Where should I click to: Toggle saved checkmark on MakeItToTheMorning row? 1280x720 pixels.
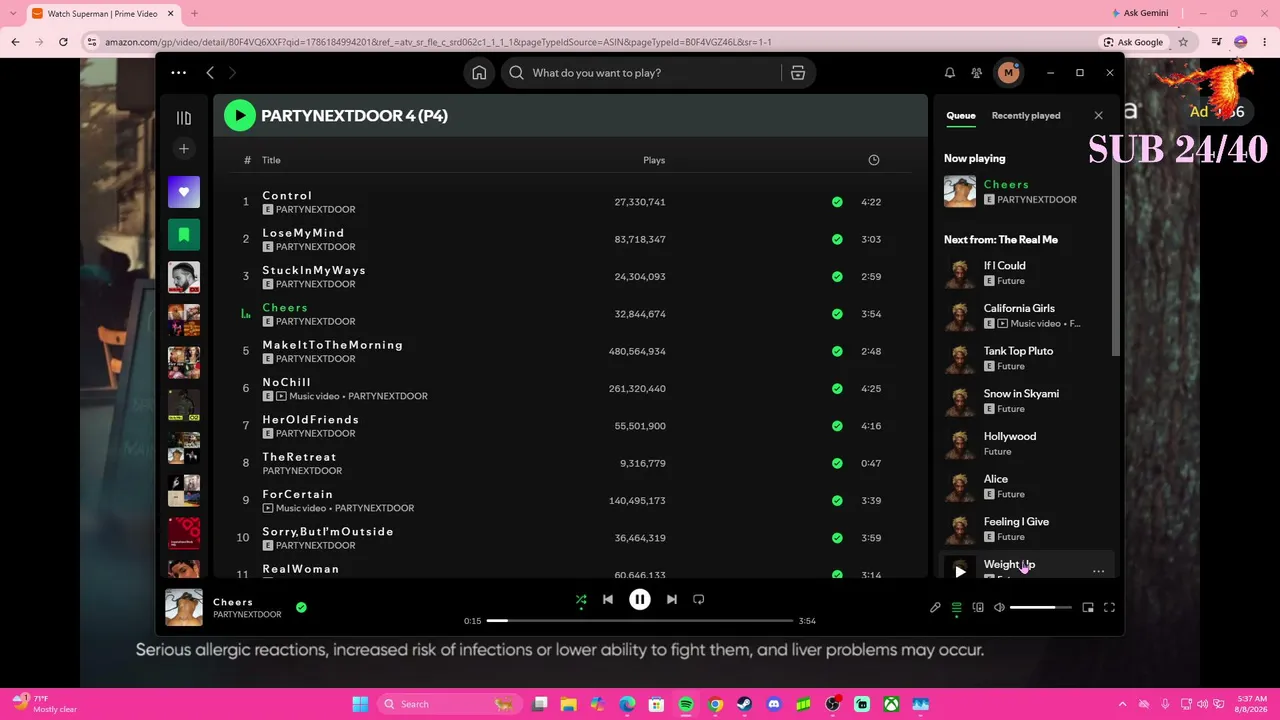[837, 351]
